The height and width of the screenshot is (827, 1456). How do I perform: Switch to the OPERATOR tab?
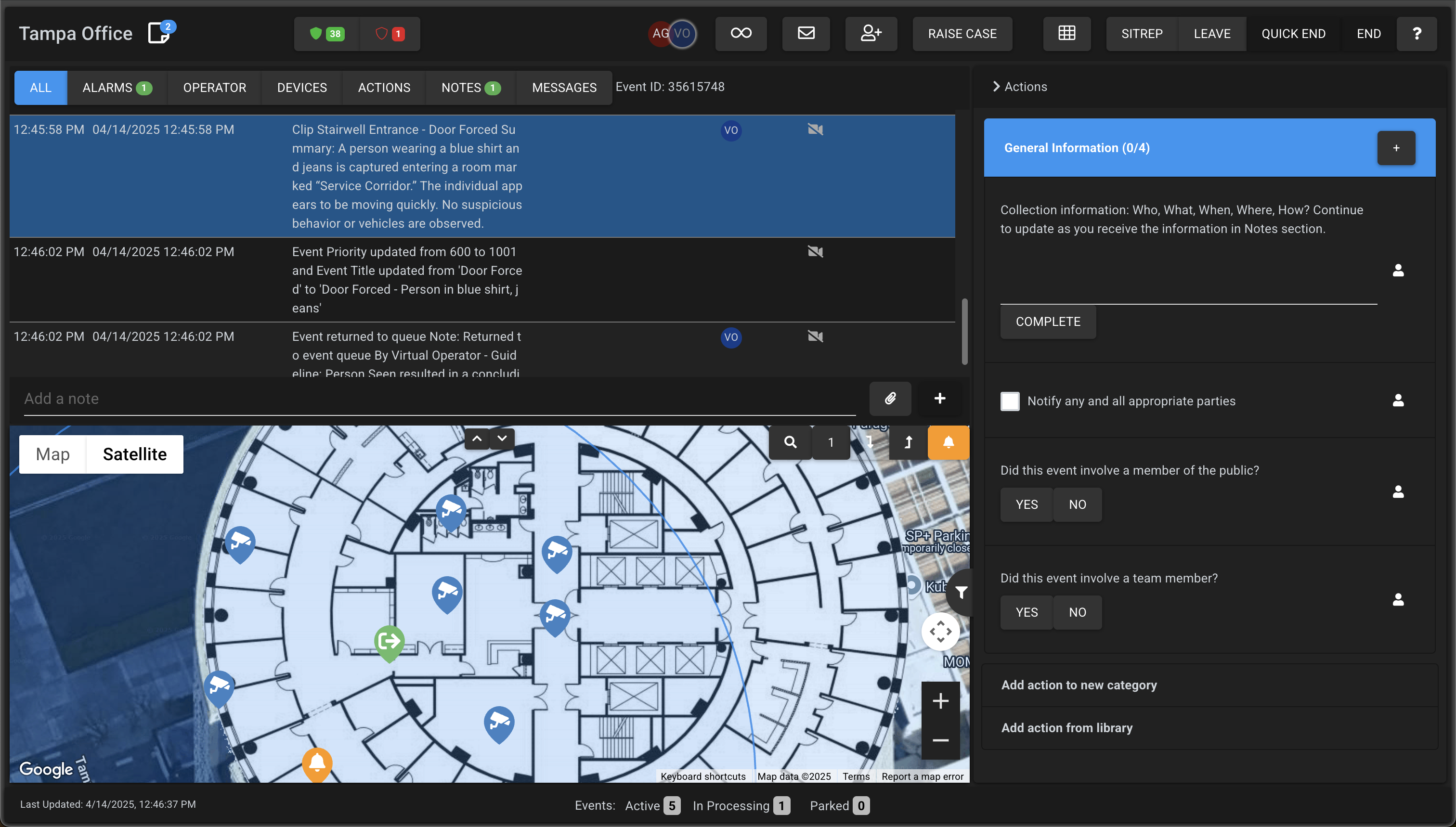[x=214, y=88]
